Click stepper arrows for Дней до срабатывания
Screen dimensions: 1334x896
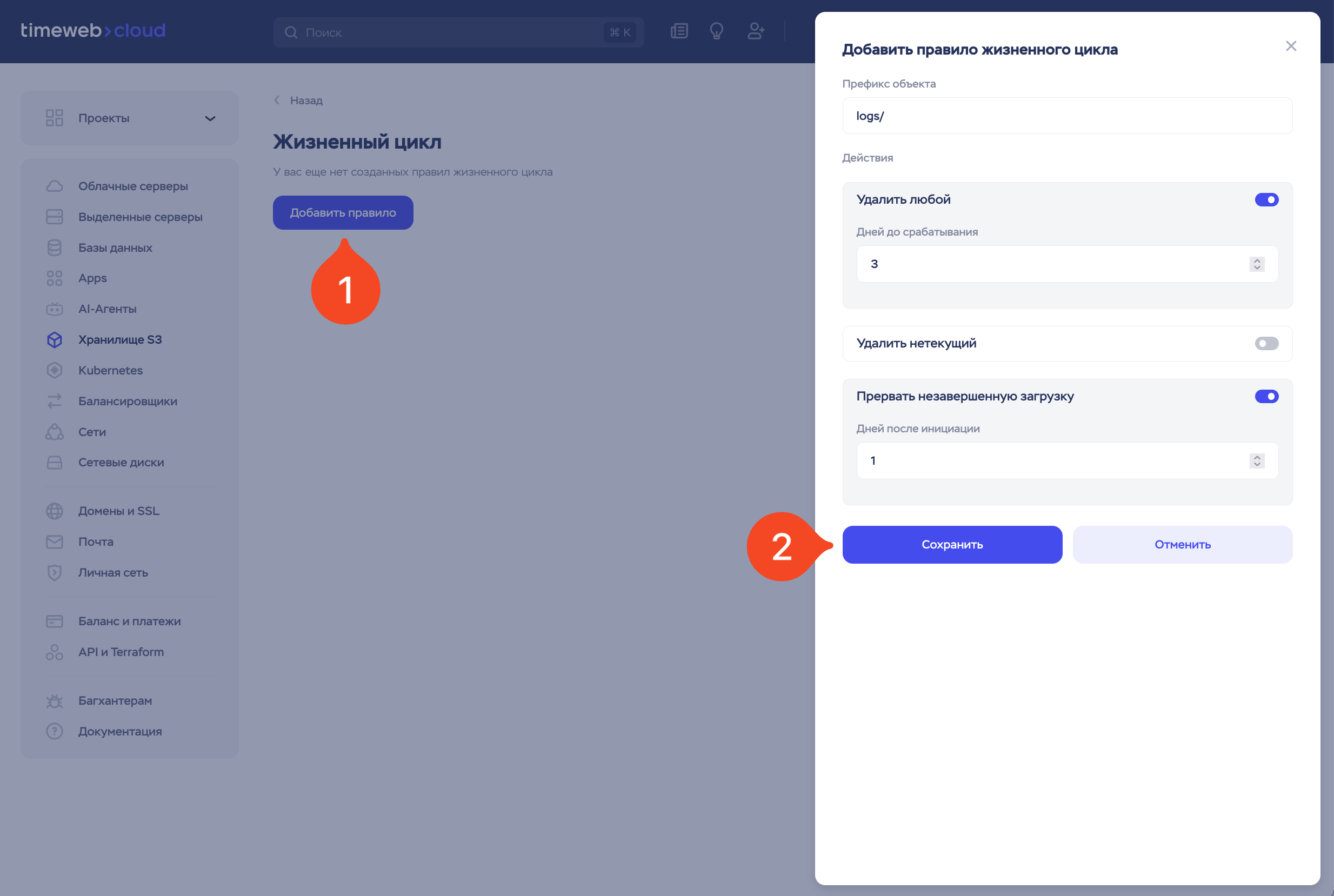point(1256,264)
